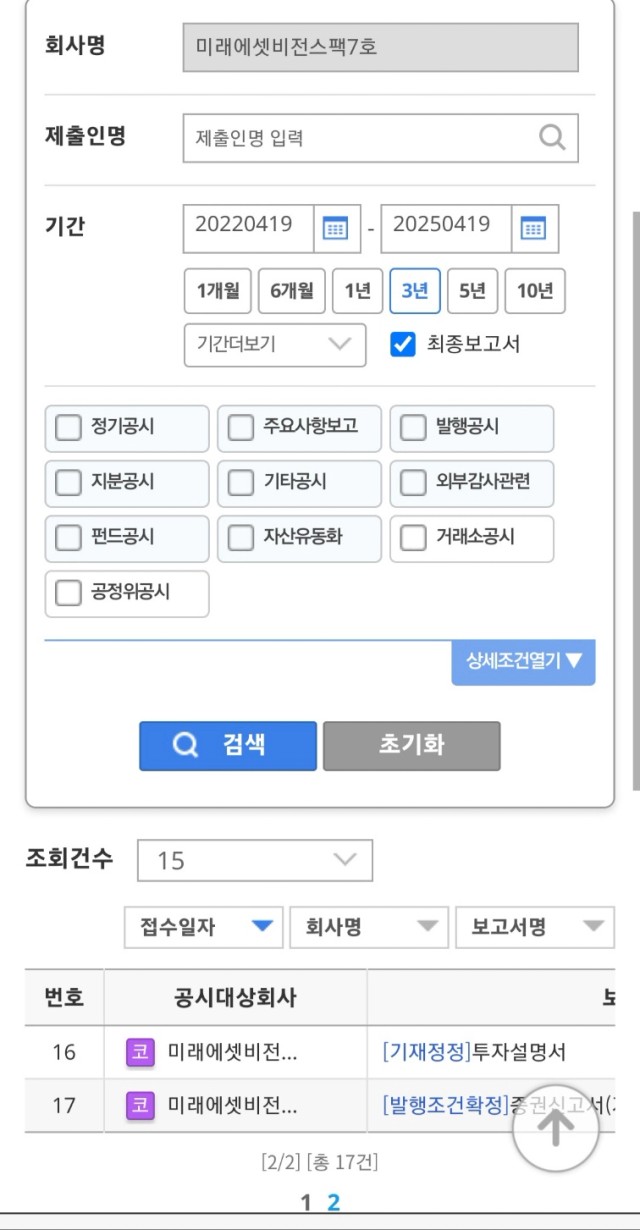The height and width of the screenshot is (1230, 640).
Task: Click the submitter name search magnifier icon
Action: pyautogui.click(x=552, y=138)
